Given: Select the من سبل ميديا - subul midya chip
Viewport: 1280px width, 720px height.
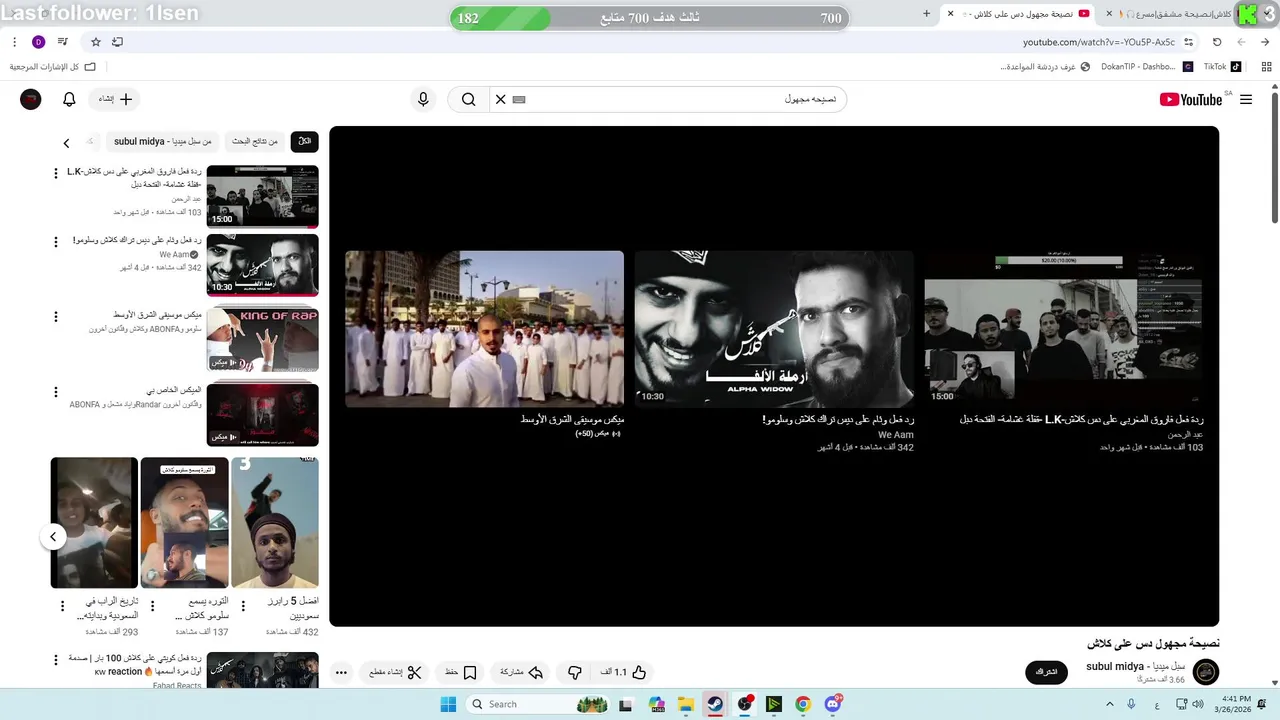Looking at the screenshot, I should [x=163, y=142].
